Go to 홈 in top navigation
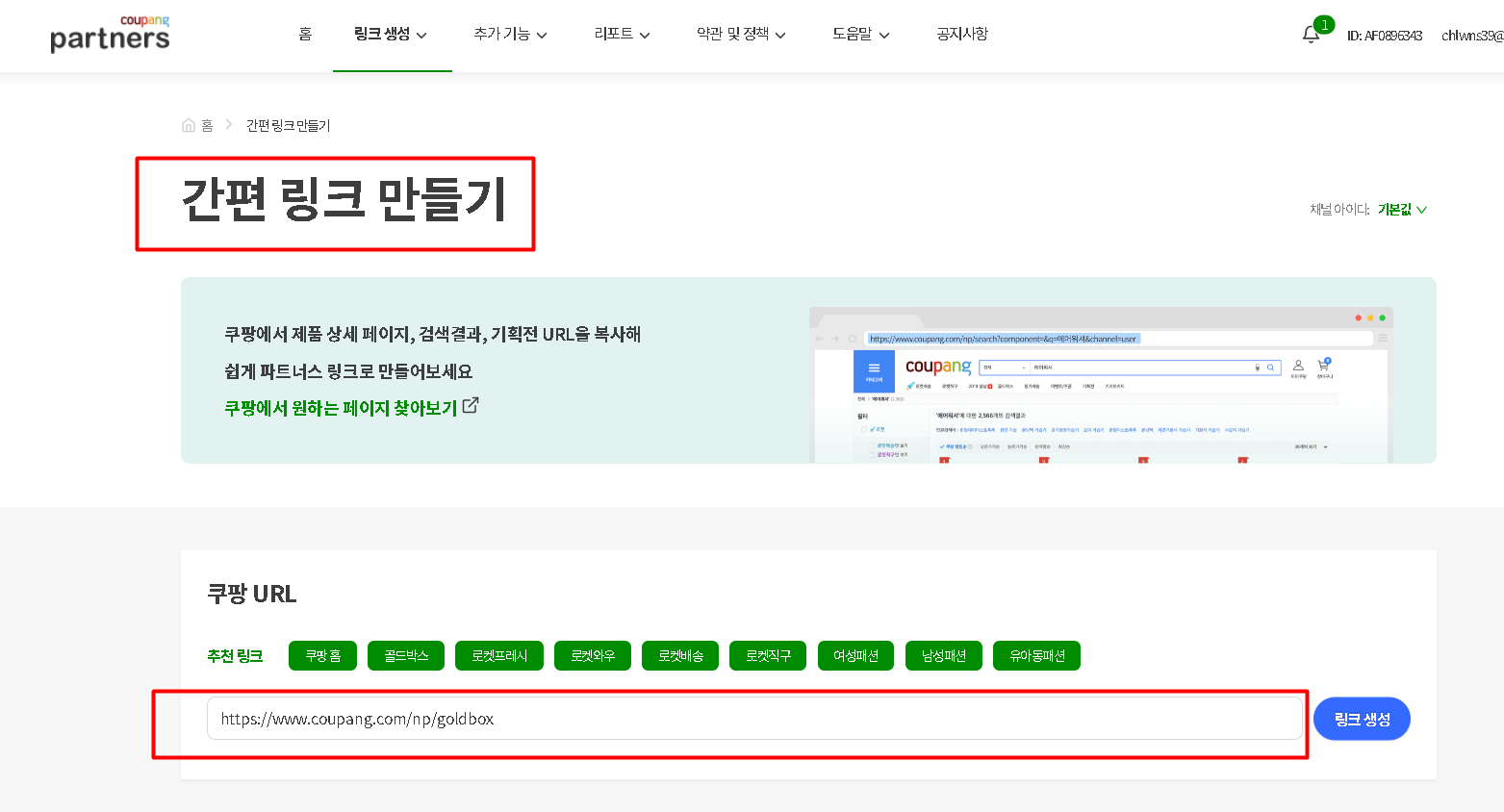 (x=305, y=34)
